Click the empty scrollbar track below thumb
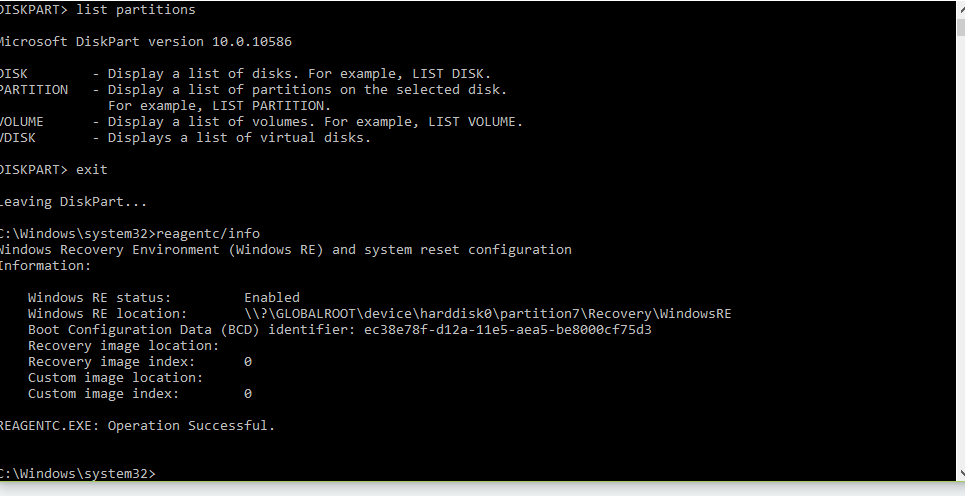 click(960, 252)
